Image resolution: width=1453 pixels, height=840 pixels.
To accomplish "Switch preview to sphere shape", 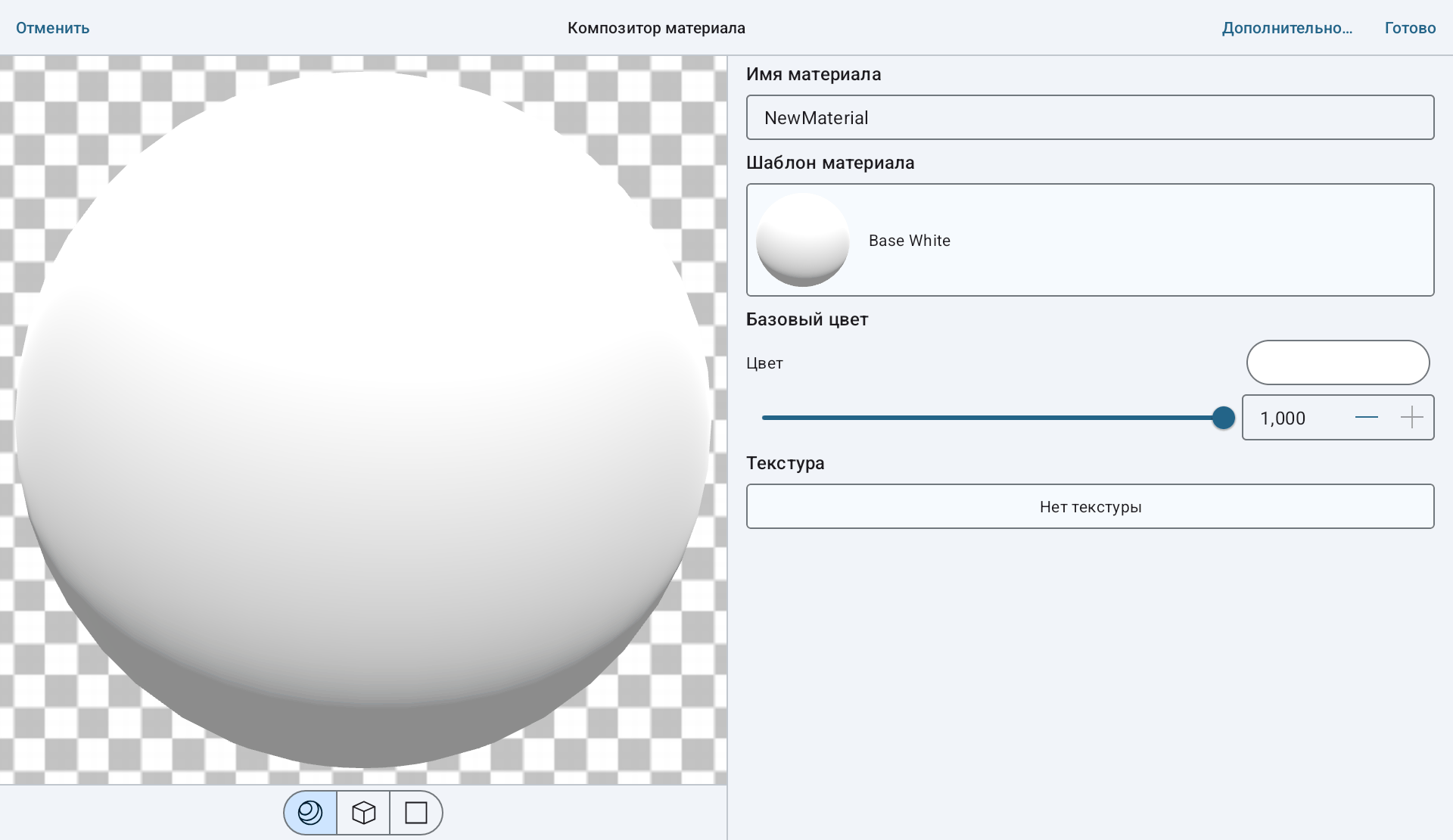I will [310, 813].
